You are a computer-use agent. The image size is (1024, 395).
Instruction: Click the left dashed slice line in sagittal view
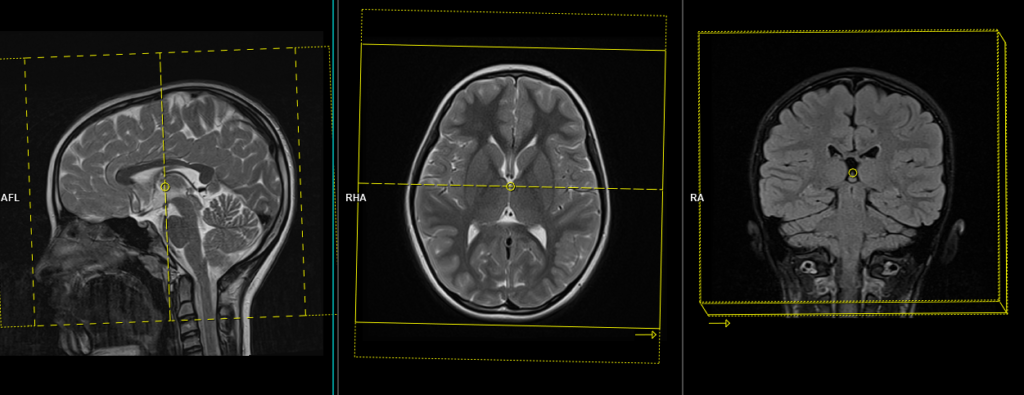pos(29,192)
